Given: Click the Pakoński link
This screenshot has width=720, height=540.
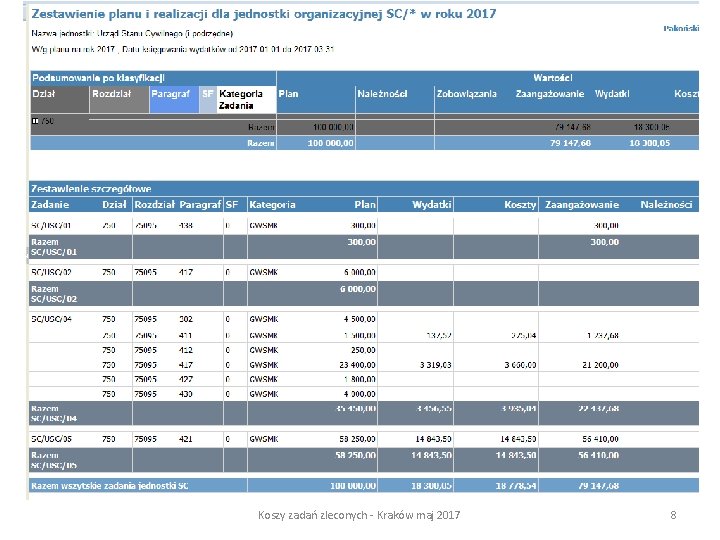Looking at the screenshot, I should [x=681, y=28].
